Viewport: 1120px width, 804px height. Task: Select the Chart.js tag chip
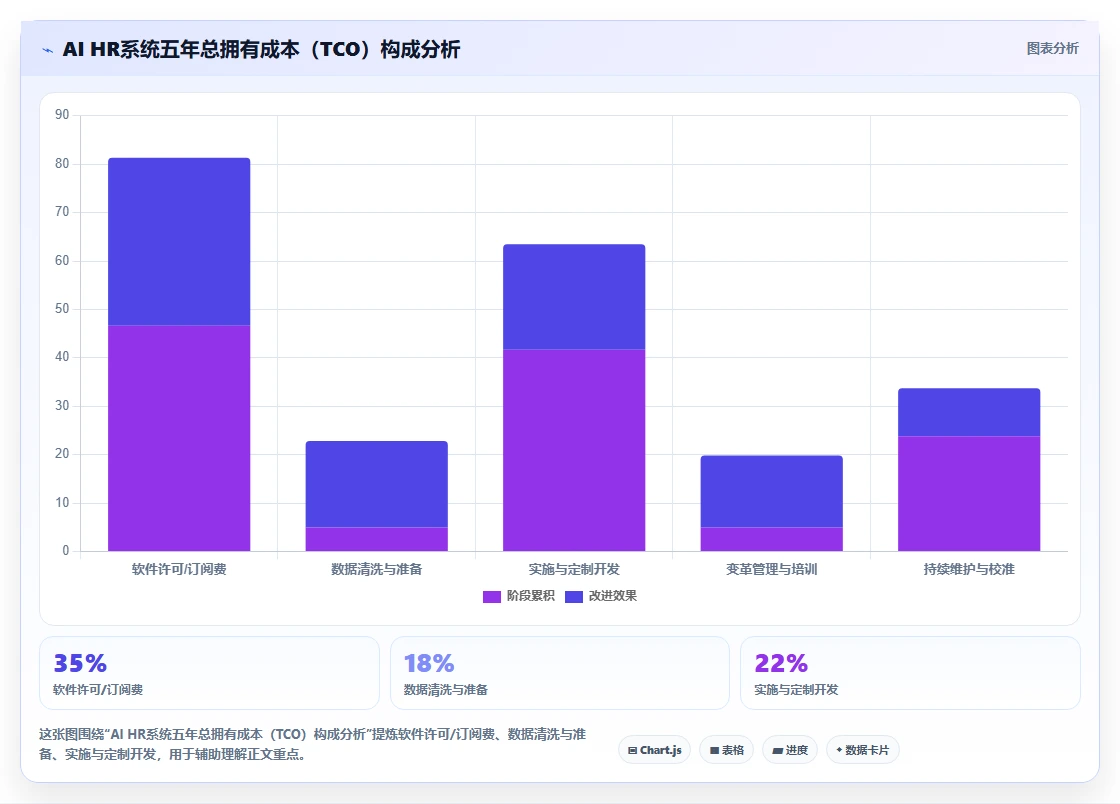(x=654, y=750)
